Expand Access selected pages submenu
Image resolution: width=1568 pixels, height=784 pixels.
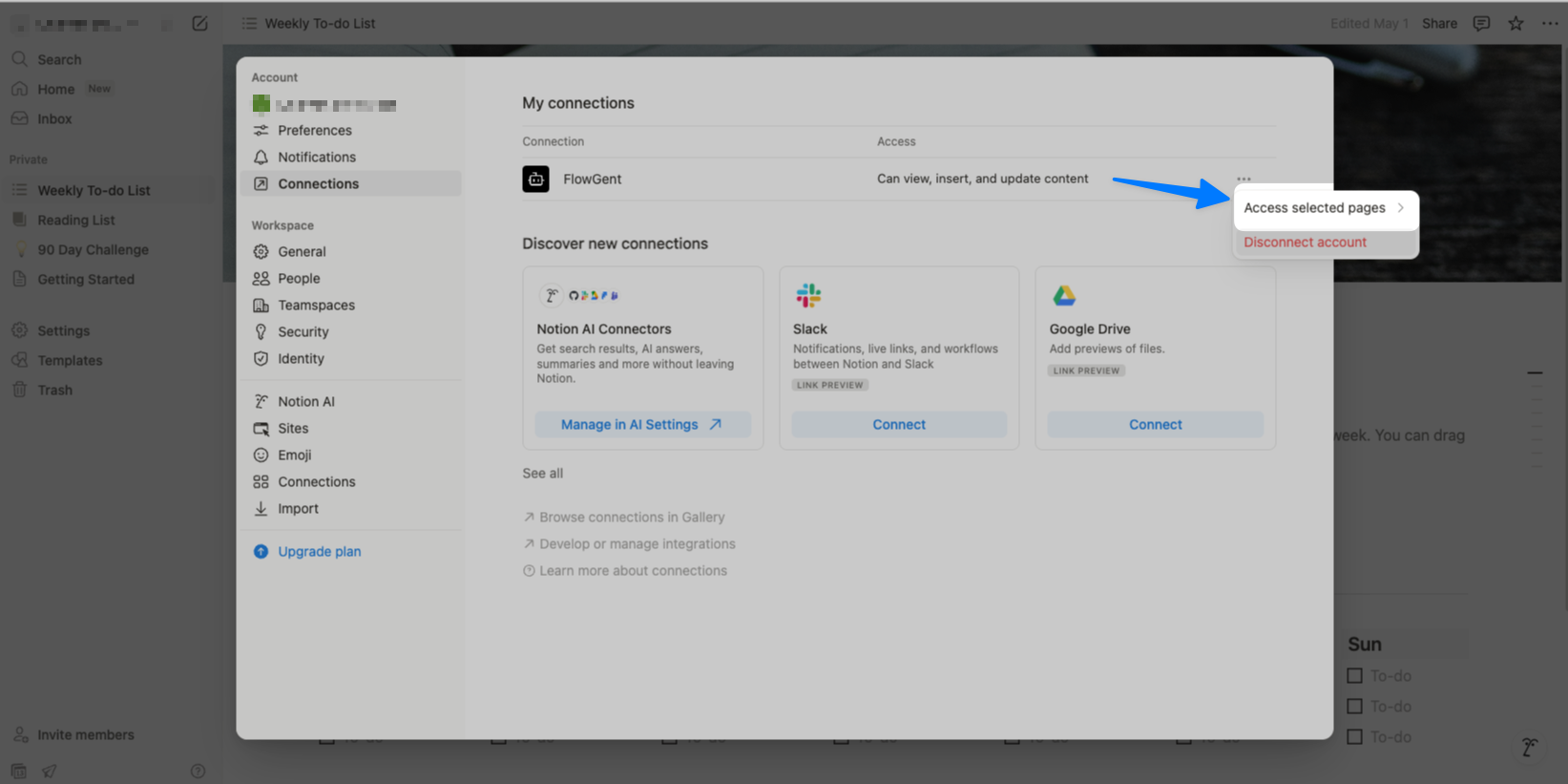[1326, 207]
